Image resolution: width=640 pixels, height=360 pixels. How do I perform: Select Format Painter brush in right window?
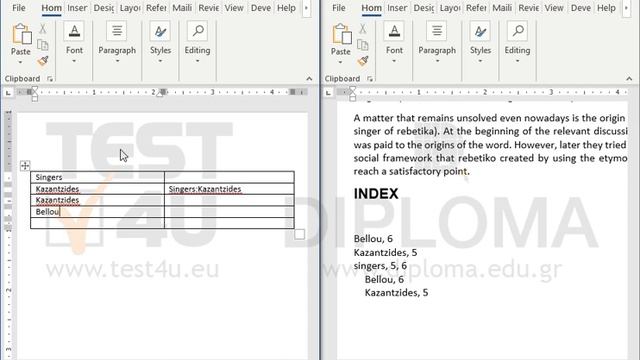click(x=362, y=61)
